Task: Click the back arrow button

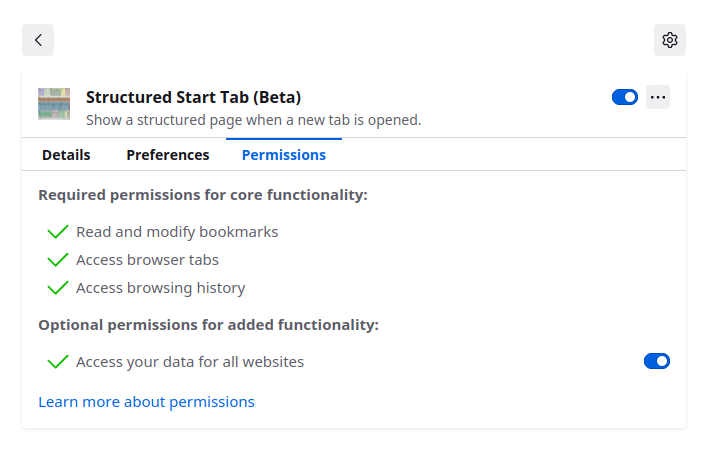Action: [x=38, y=40]
